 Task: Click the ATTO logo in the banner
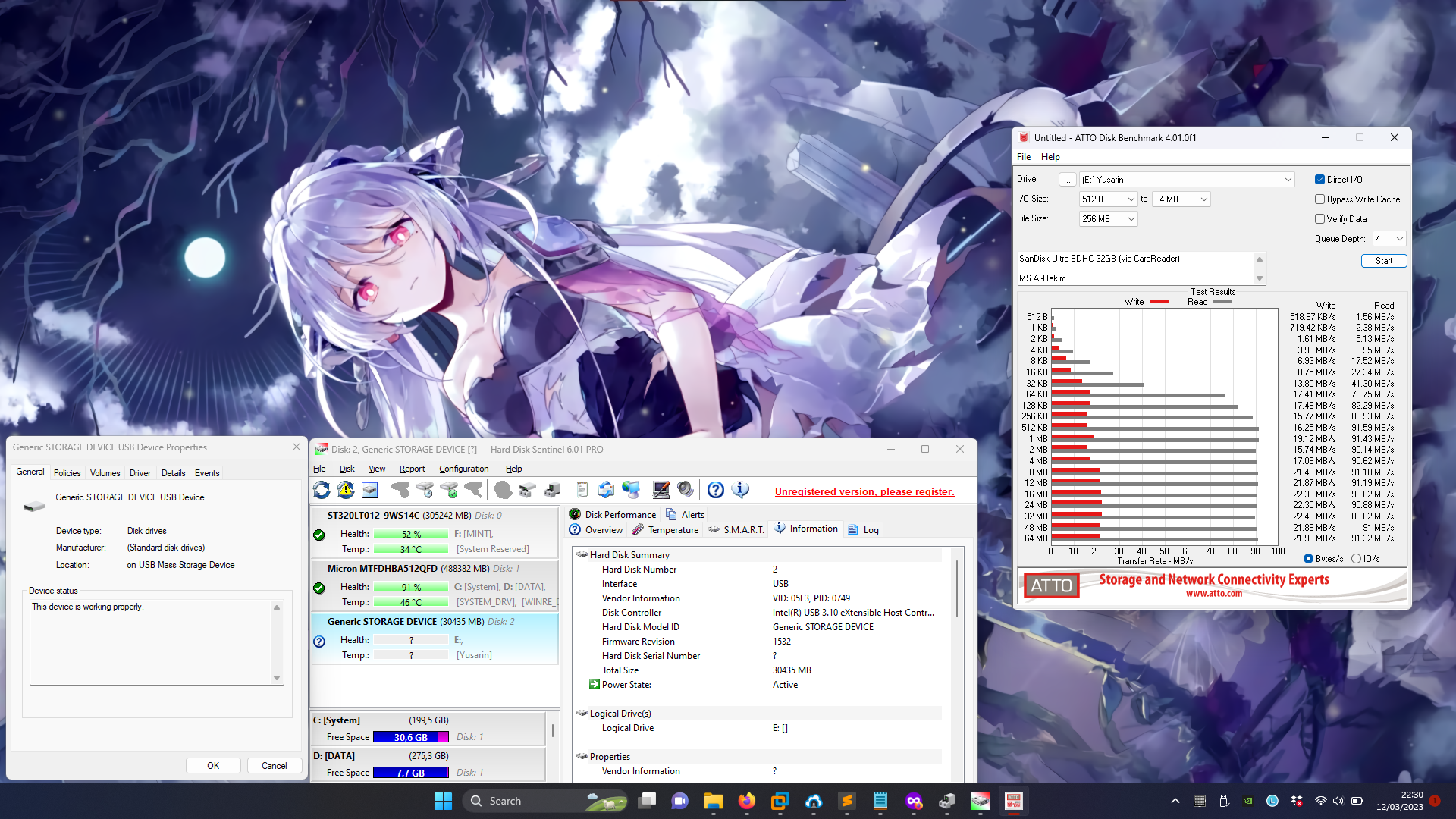(1051, 585)
